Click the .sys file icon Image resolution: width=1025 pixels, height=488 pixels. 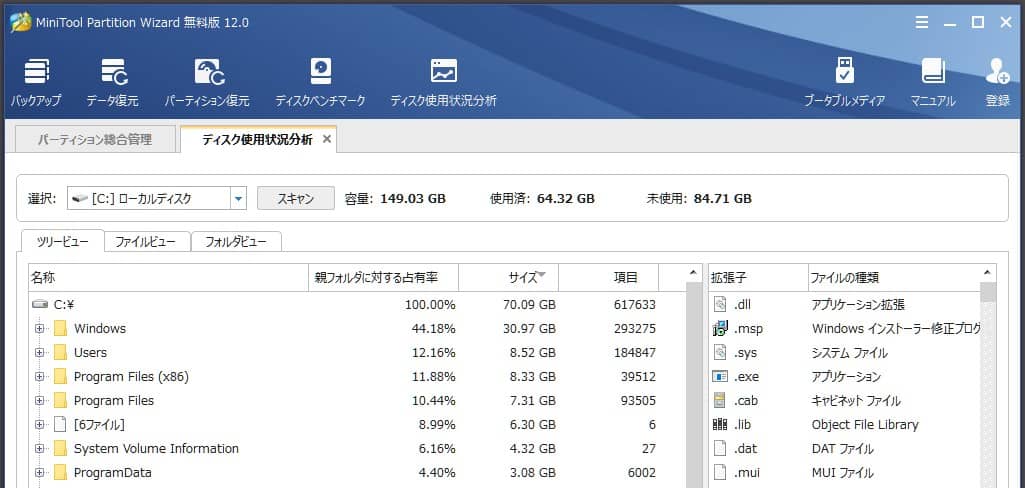720,353
